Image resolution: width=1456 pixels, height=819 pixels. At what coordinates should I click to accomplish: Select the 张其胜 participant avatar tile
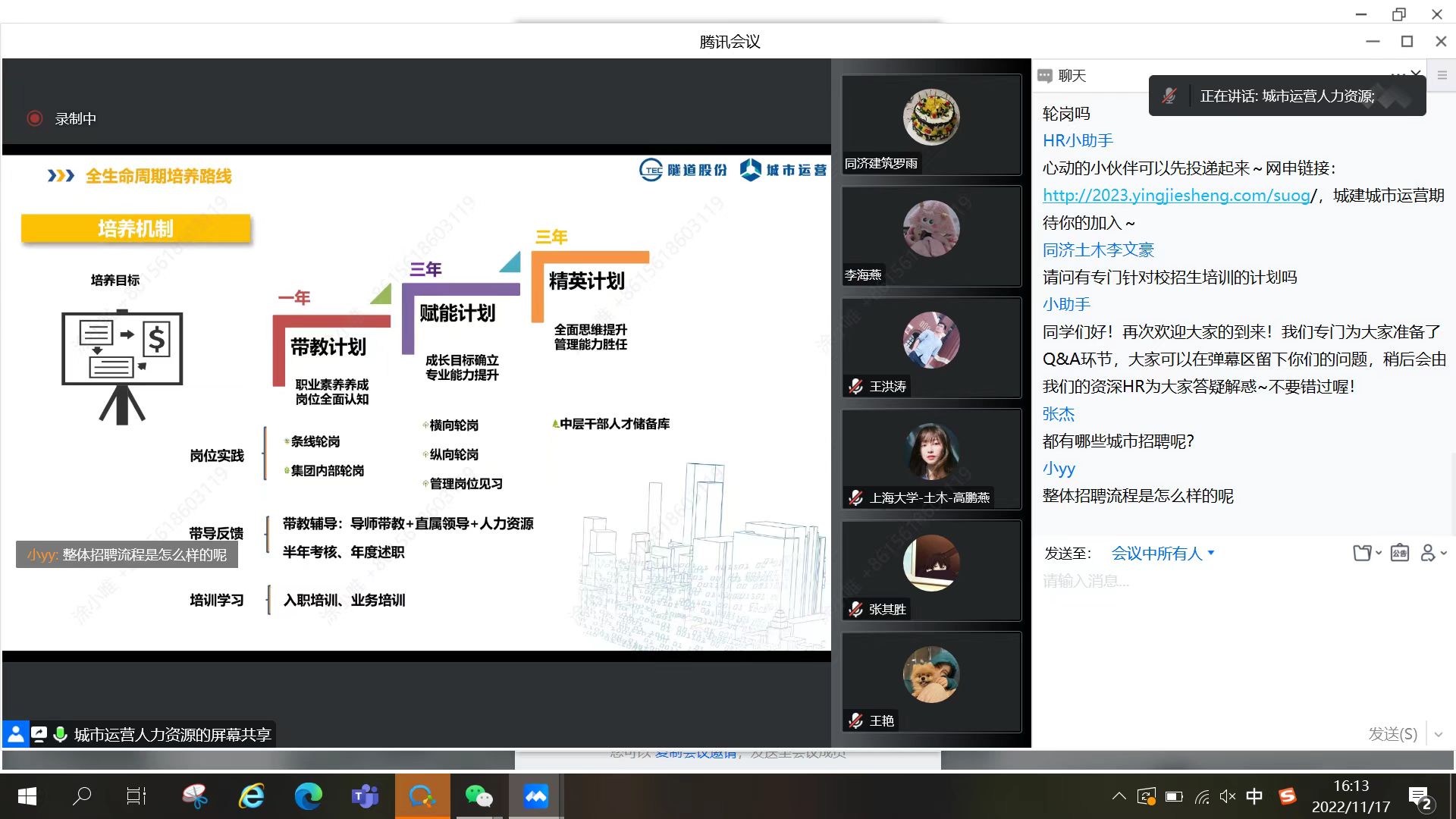coord(931,570)
